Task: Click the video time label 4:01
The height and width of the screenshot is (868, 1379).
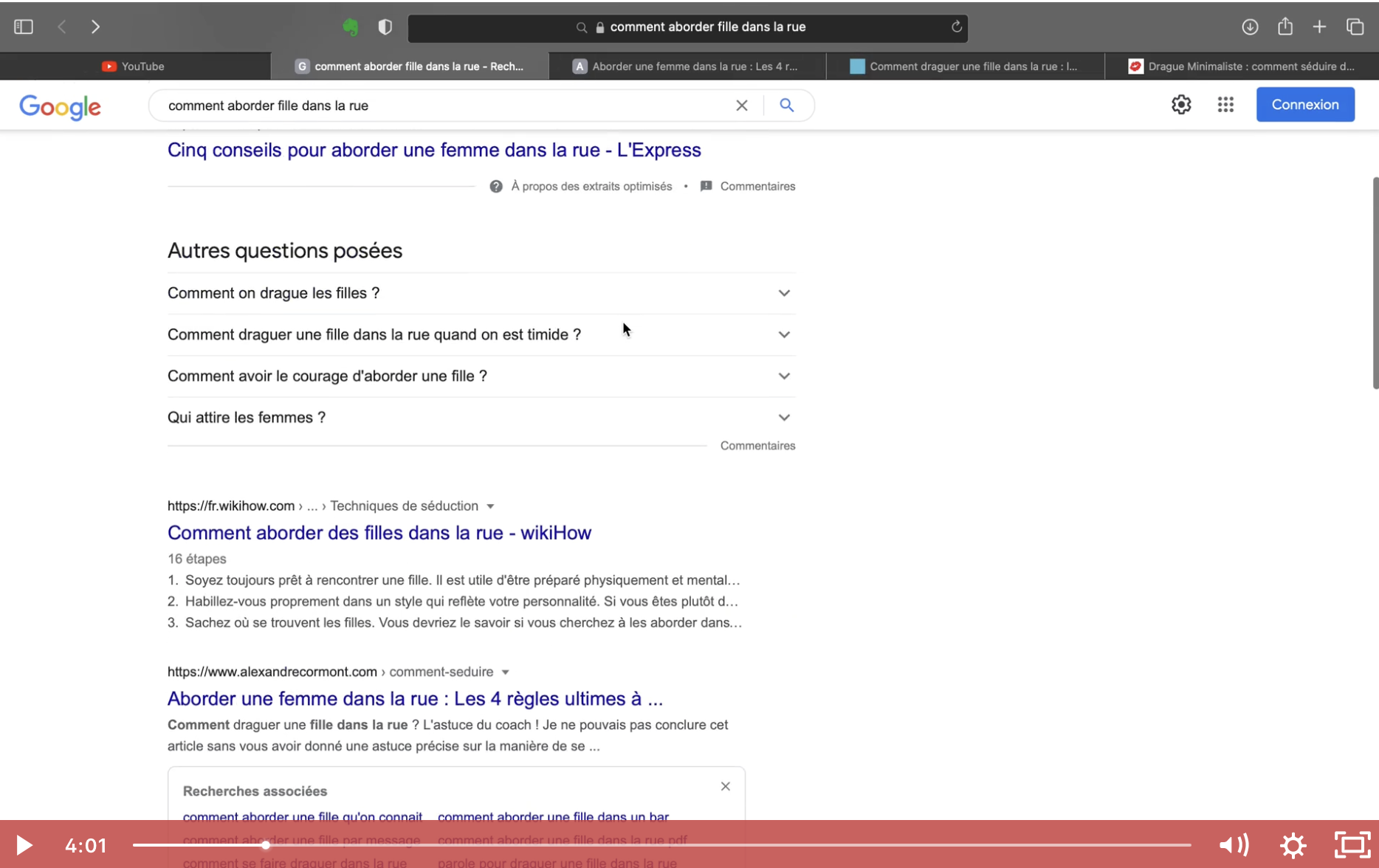Action: [x=86, y=845]
